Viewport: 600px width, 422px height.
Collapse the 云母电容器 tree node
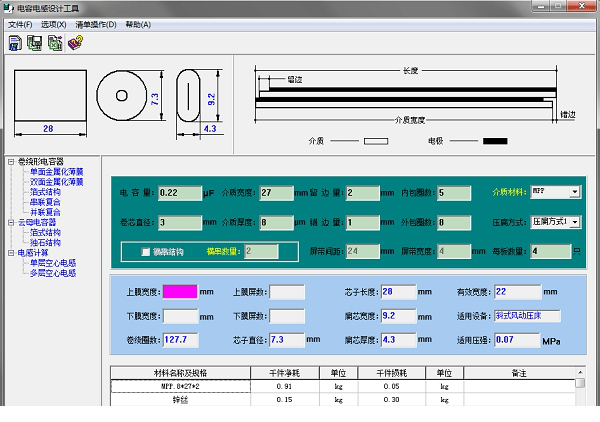coord(11,223)
